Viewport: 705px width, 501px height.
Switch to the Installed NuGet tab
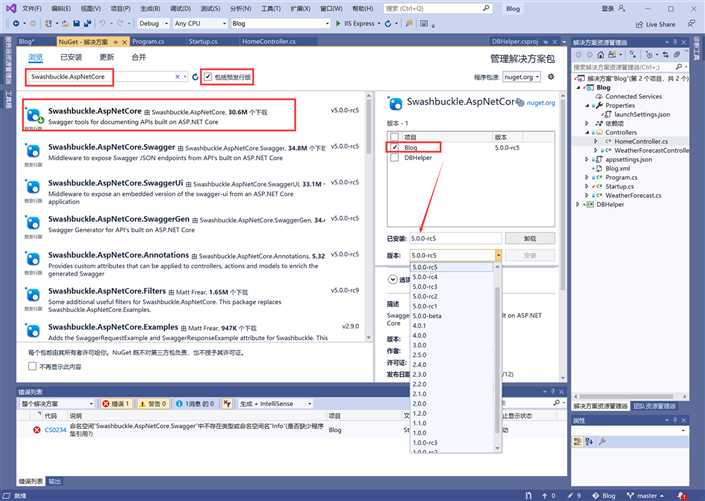coord(71,57)
